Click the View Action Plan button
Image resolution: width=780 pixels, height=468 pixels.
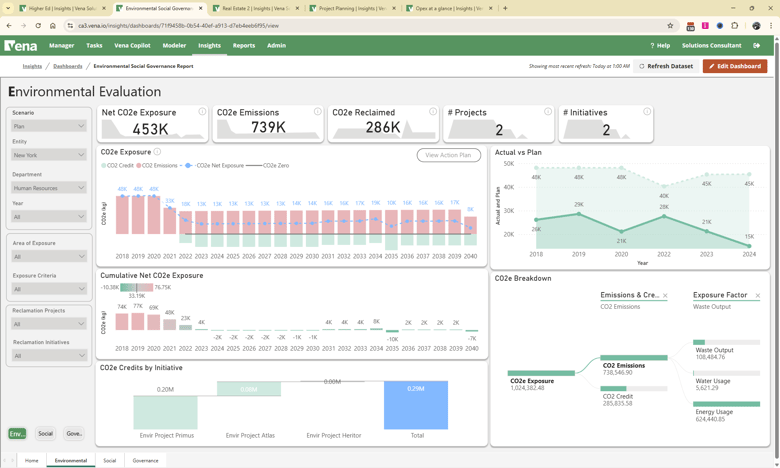448,155
